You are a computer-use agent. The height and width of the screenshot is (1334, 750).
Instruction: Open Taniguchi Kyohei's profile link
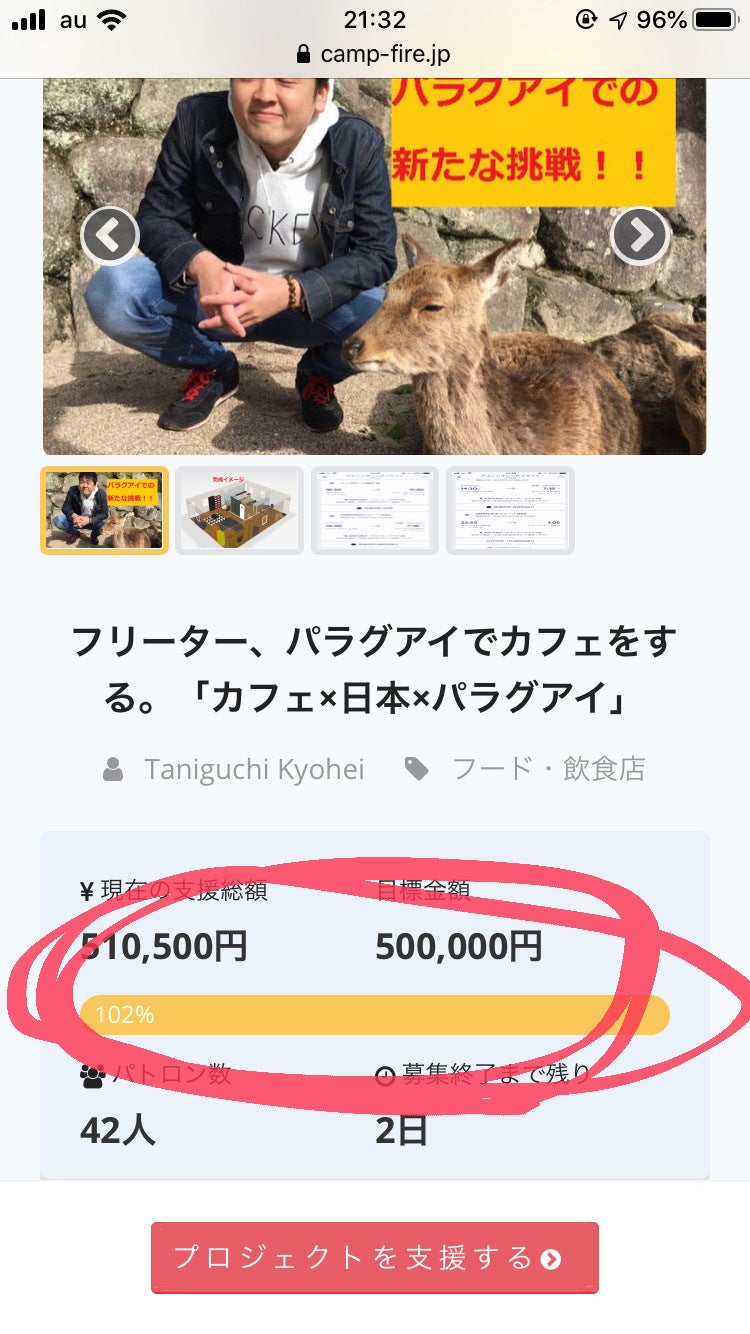pos(254,769)
